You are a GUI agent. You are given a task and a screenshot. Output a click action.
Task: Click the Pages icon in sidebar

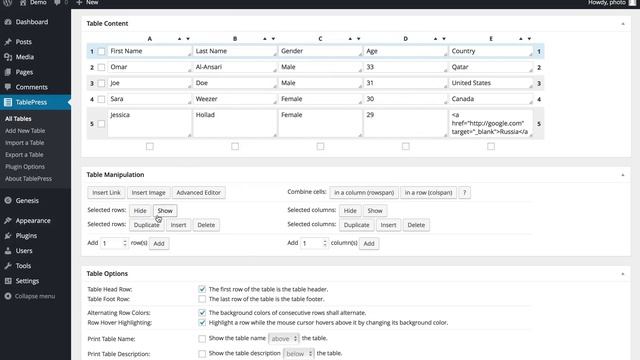tap(8, 72)
